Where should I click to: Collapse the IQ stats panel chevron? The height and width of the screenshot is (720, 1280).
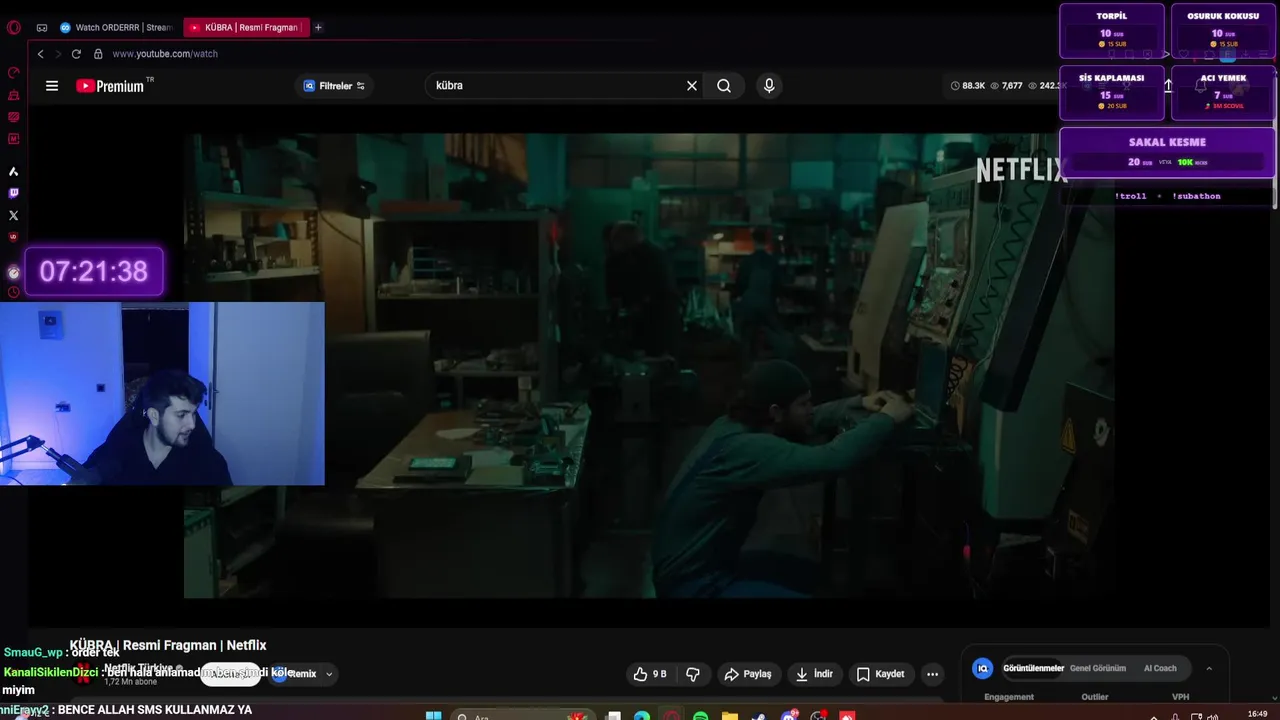point(1209,668)
